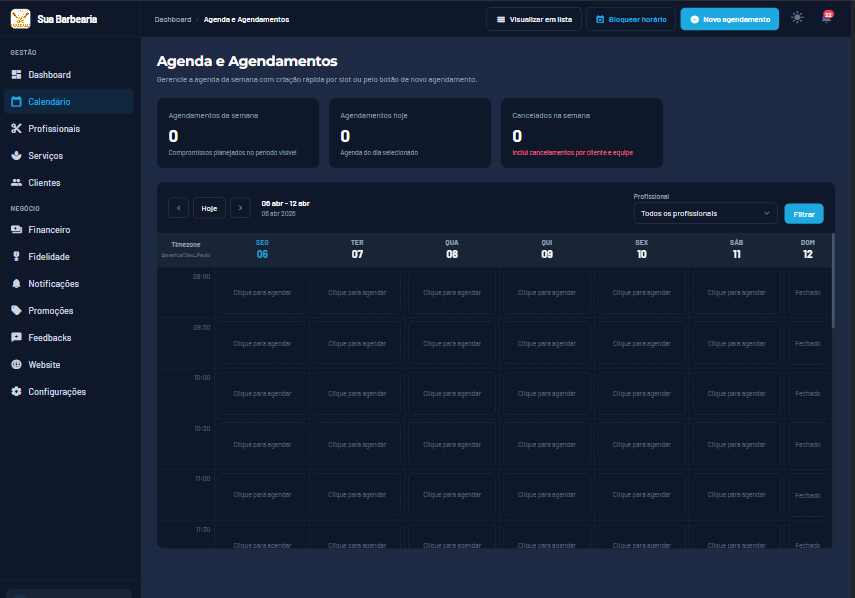Expand the Todos os profissionais dropdown
The height and width of the screenshot is (598, 855).
click(x=705, y=213)
